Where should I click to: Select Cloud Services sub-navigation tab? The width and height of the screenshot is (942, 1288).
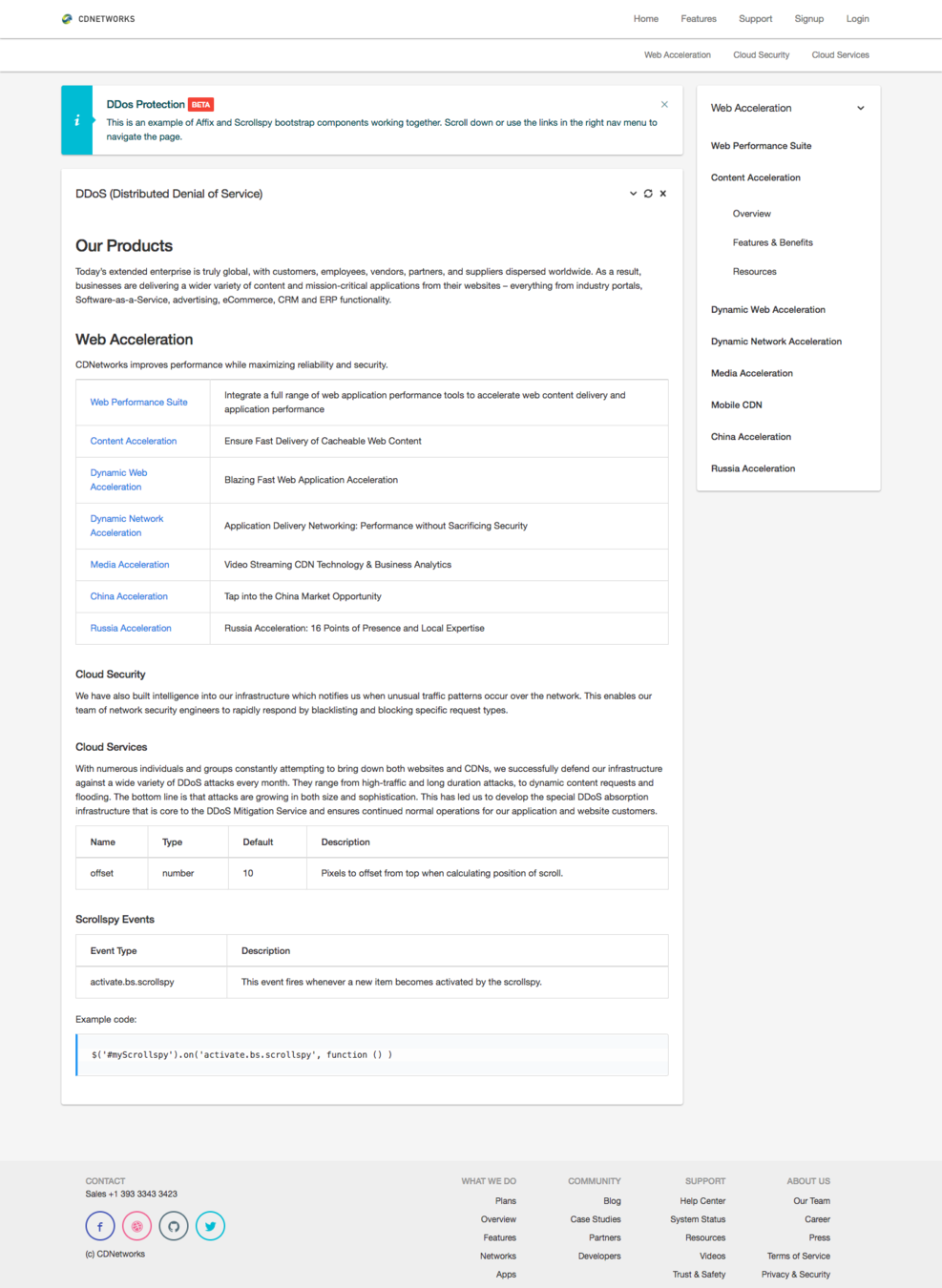tap(841, 55)
